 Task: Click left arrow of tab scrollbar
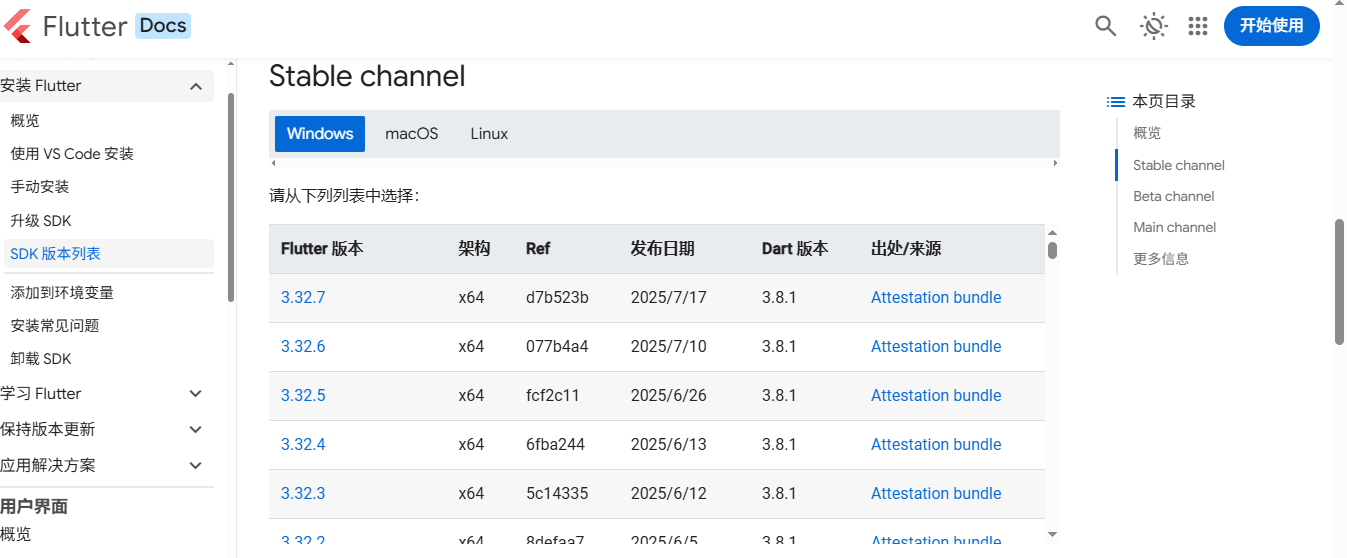(274, 163)
